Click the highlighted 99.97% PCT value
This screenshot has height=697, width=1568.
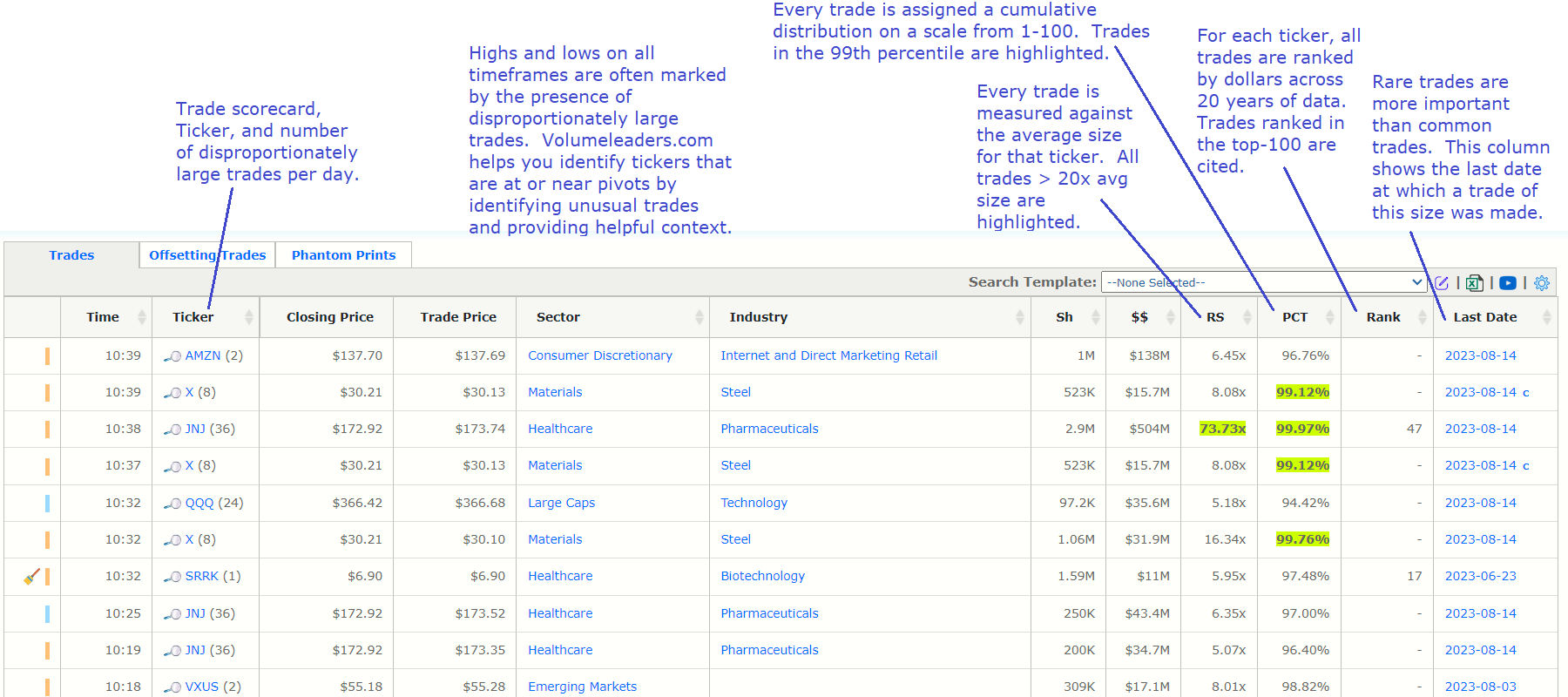(1303, 429)
